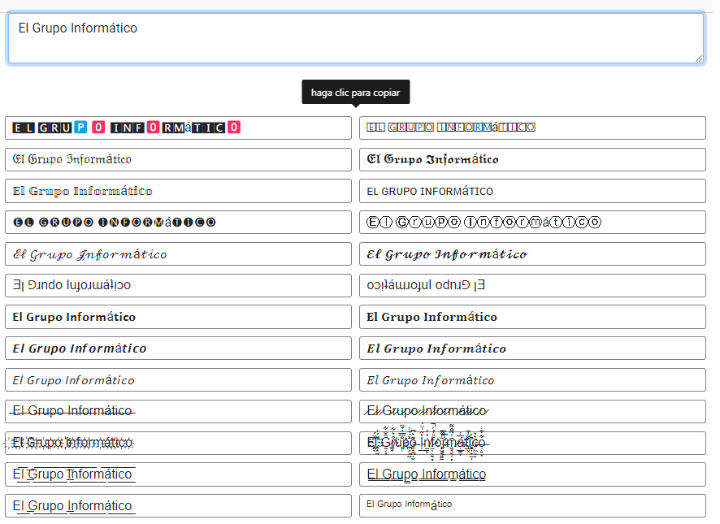This screenshot has width=720, height=524.
Task: Copy the double-underlined text on the right
Action: 532,475
